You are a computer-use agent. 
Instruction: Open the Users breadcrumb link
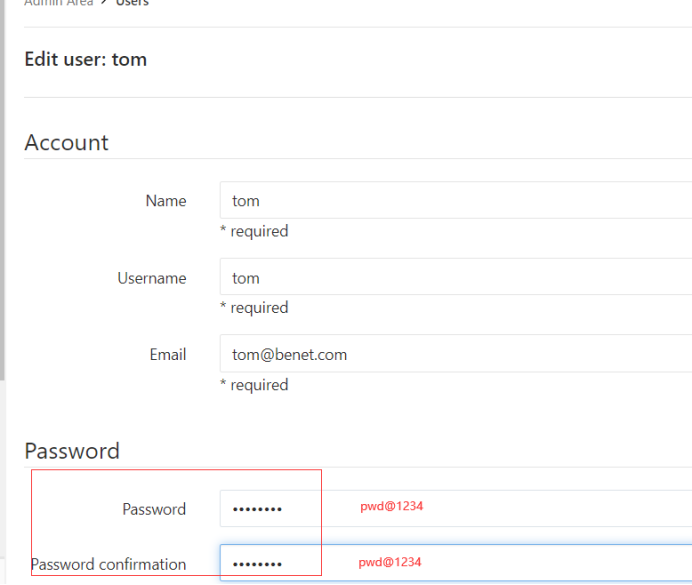pyautogui.click(x=133, y=3)
